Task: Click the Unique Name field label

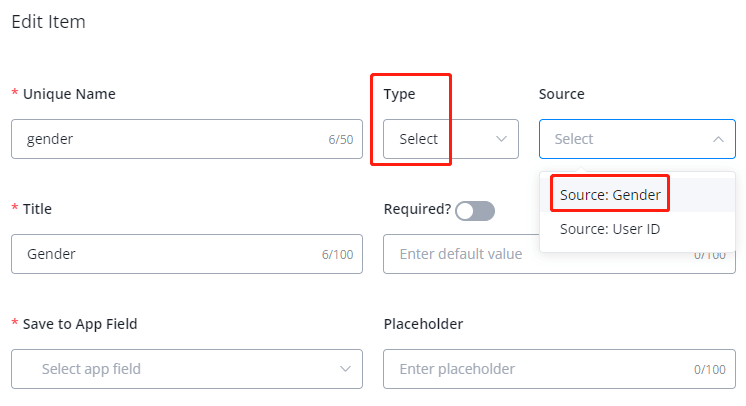Action: click(69, 94)
